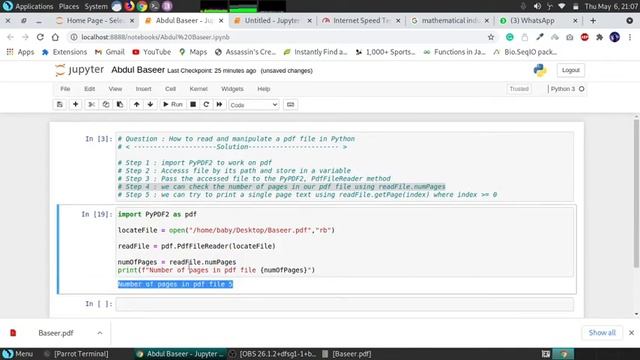The image size is (640, 360).
Task: Open the Chrome extensions puzzle icon
Action: tap(599, 37)
